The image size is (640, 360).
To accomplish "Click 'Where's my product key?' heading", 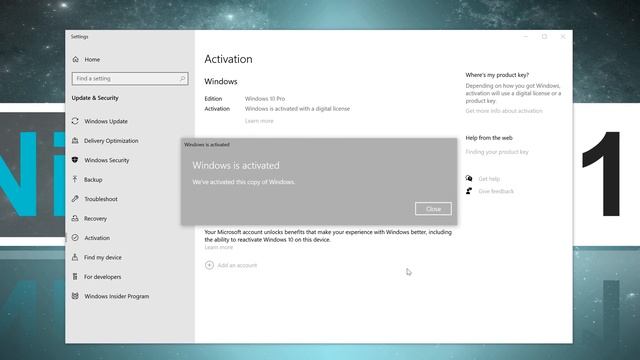I will pyautogui.click(x=497, y=75).
